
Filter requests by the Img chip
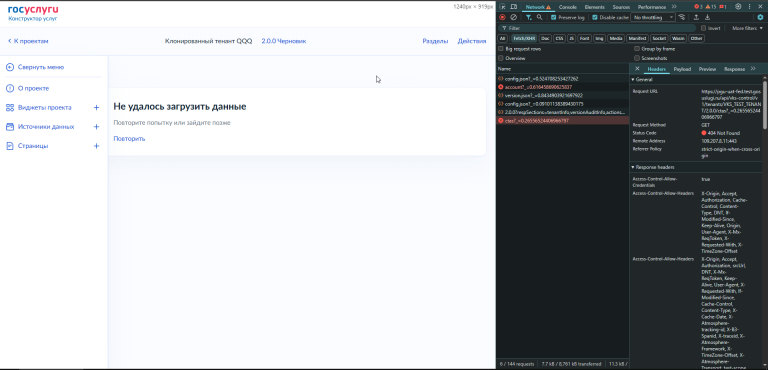pos(599,38)
